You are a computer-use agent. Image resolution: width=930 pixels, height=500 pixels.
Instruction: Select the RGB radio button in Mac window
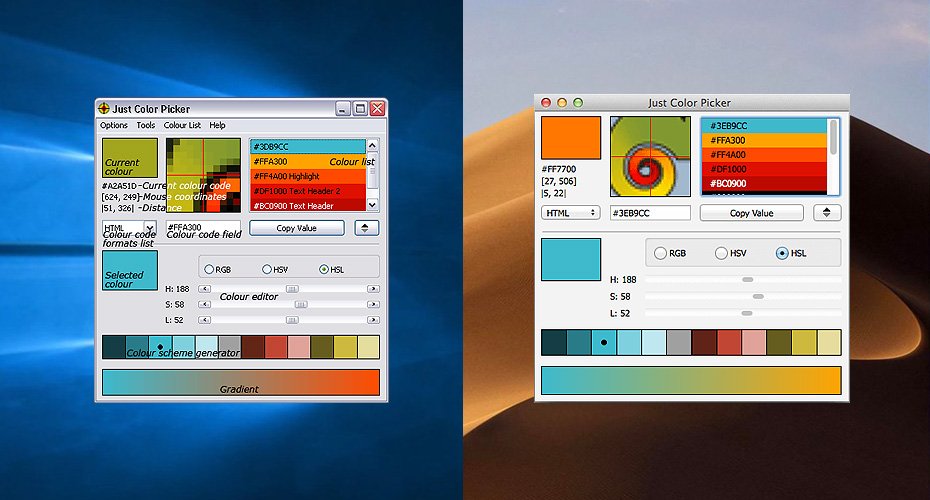(660, 253)
